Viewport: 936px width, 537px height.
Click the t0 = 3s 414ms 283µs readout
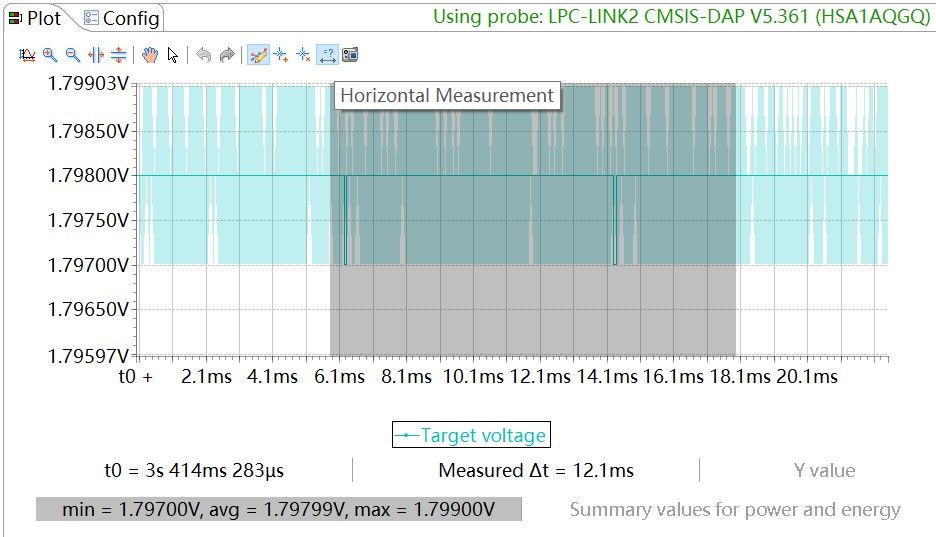click(x=194, y=470)
